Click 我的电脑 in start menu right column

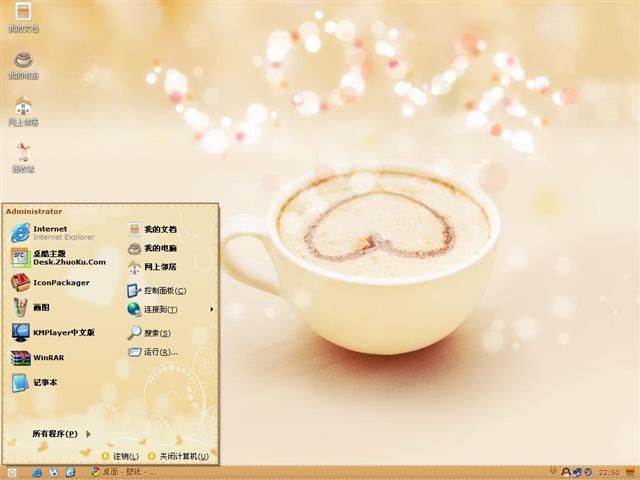tap(152, 248)
